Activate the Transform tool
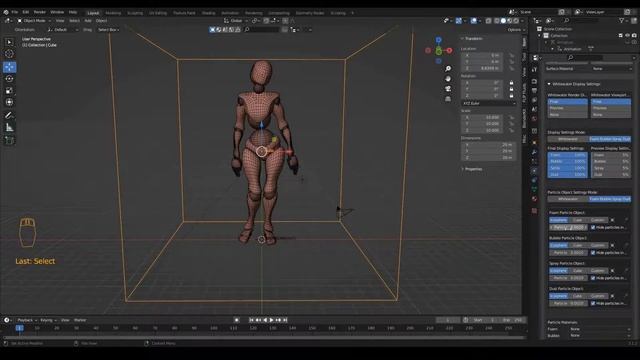 tap(9, 102)
